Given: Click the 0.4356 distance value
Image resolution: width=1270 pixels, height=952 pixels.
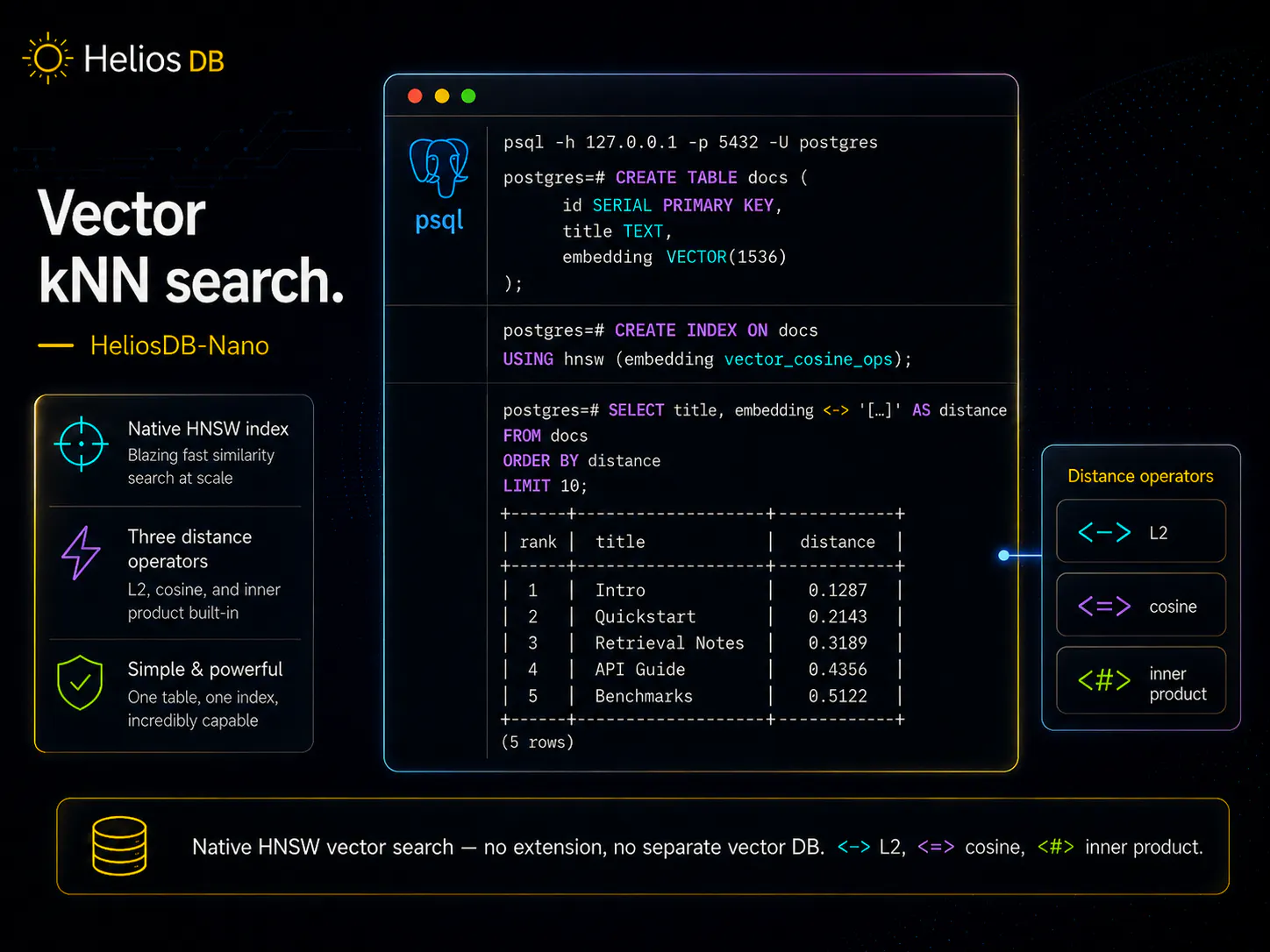Looking at the screenshot, I should click(838, 670).
